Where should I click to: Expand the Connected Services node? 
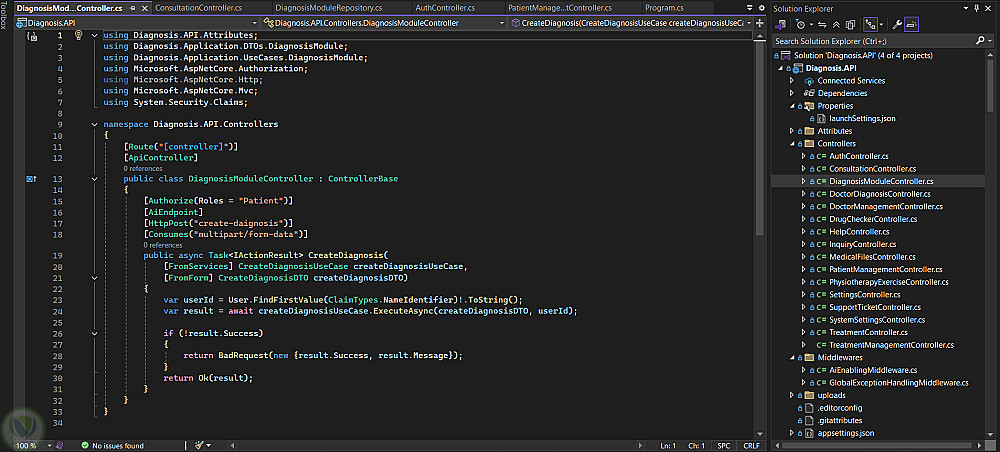[793, 81]
